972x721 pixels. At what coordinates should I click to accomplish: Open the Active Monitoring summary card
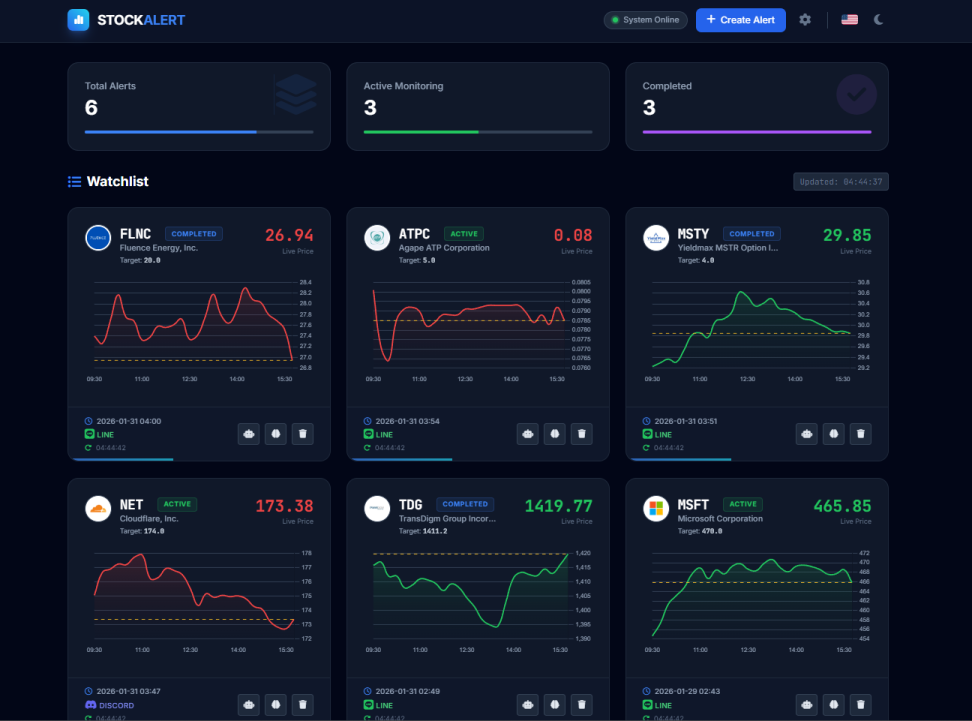pyautogui.click(x=478, y=106)
